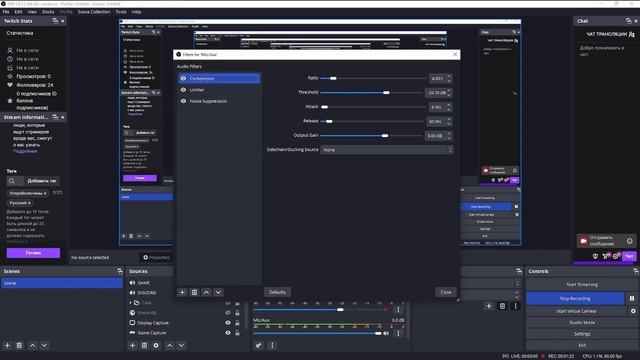Click Start Virtual Camera button
This screenshot has width=640, height=360.
[x=576, y=311]
